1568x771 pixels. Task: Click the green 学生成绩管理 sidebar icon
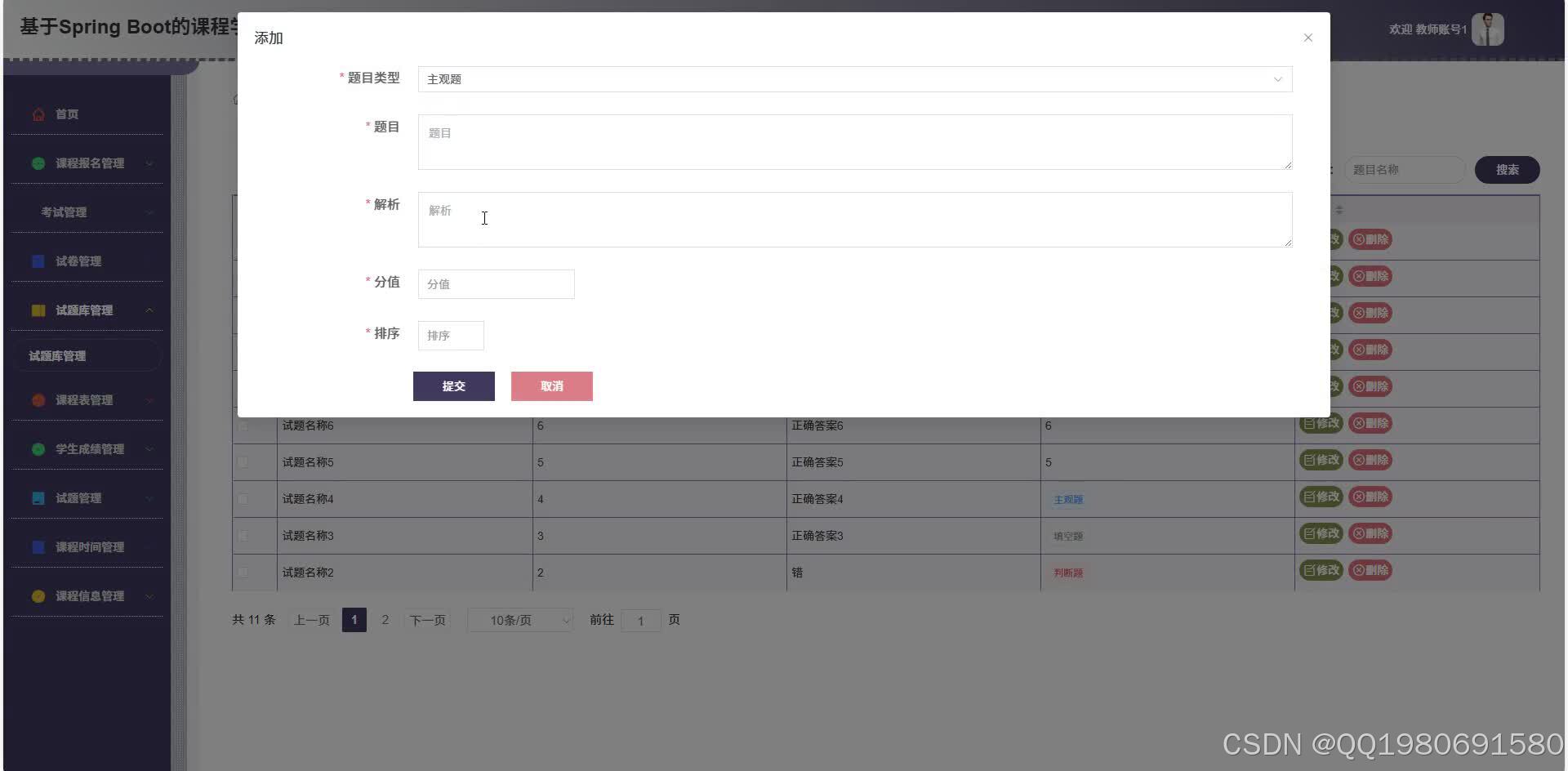38,449
